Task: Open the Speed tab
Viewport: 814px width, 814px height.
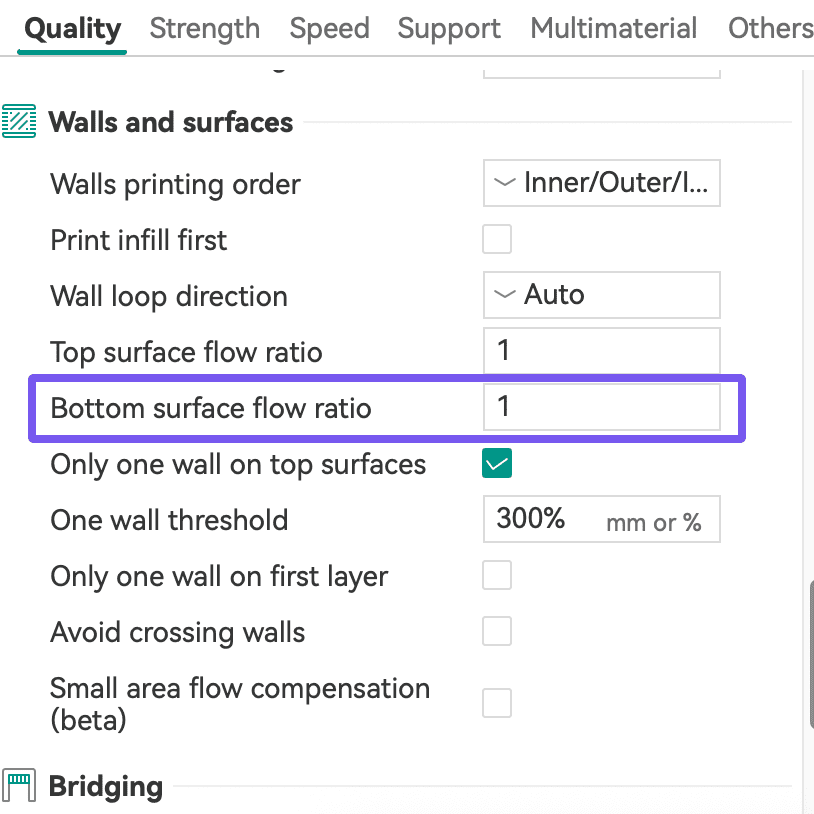Action: 329,29
